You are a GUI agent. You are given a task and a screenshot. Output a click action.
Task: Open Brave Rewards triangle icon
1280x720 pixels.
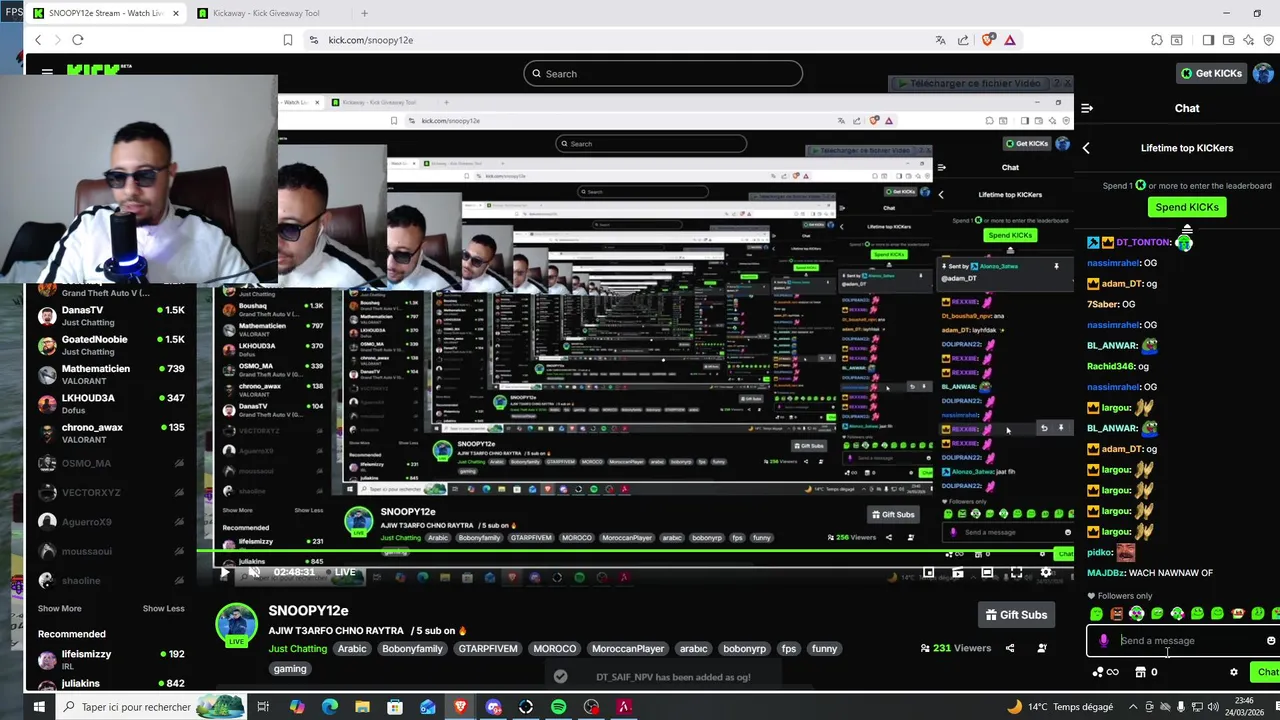point(1010,40)
